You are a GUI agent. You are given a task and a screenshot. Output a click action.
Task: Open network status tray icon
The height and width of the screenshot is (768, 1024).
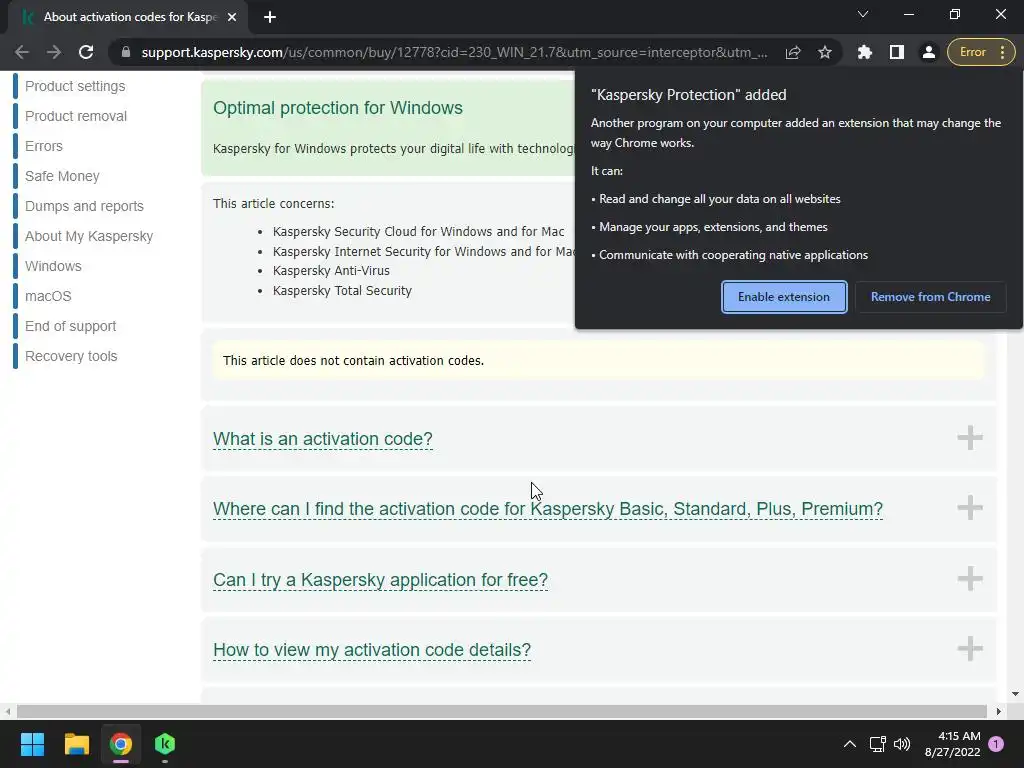pyautogui.click(x=877, y=744)
